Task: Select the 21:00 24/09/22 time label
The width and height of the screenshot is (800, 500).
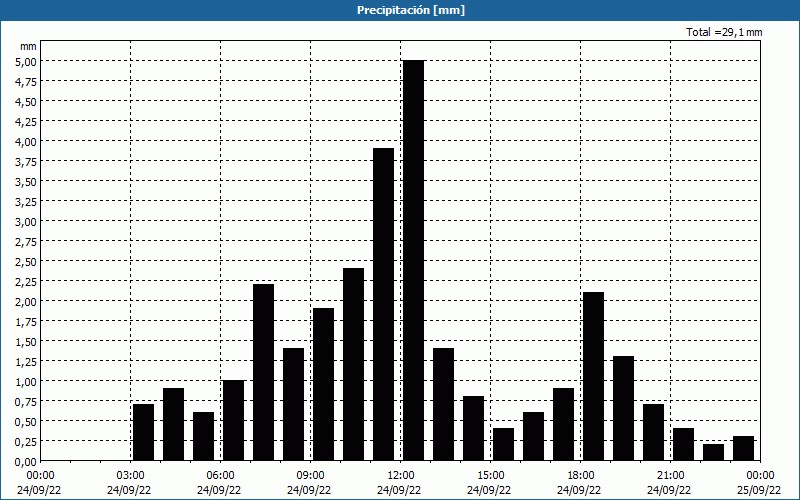Action: pyautogui.click(x=670, y=483)
